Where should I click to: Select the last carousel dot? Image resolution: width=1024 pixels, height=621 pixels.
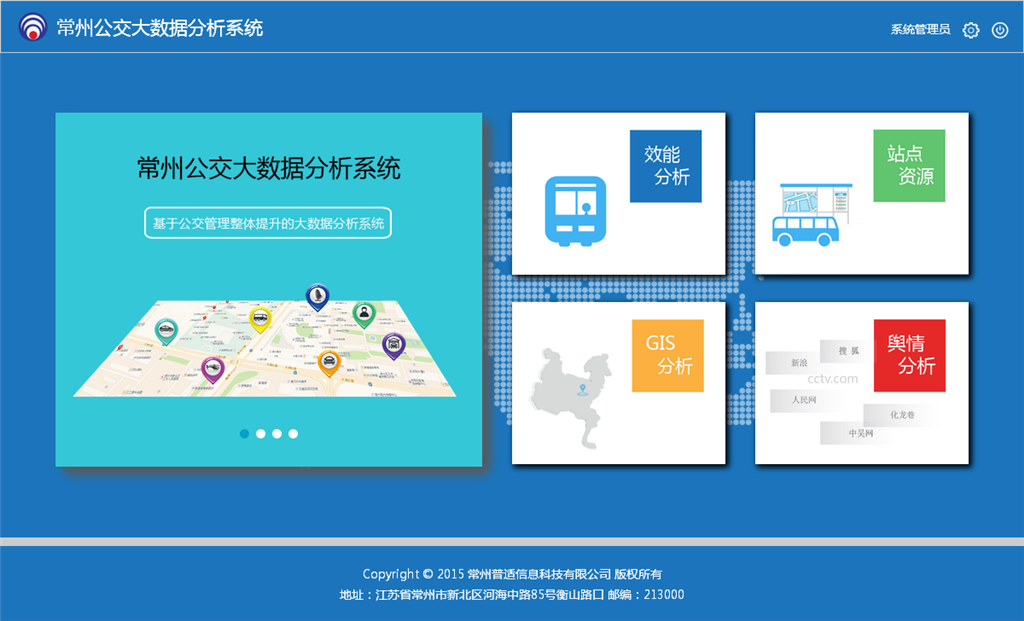[x=292, y=433]
